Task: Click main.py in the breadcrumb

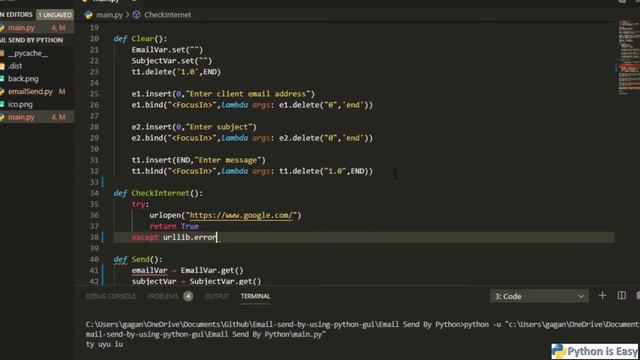Action: click(109, 15)
